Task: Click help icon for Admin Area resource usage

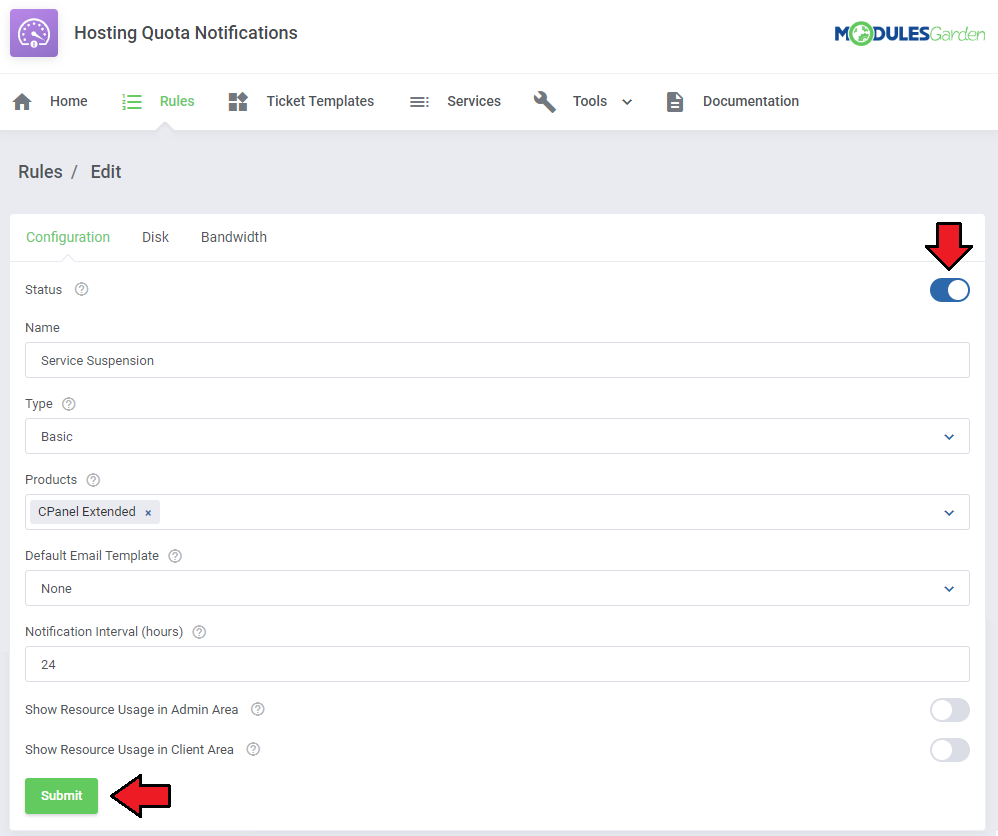Action: 258,709
